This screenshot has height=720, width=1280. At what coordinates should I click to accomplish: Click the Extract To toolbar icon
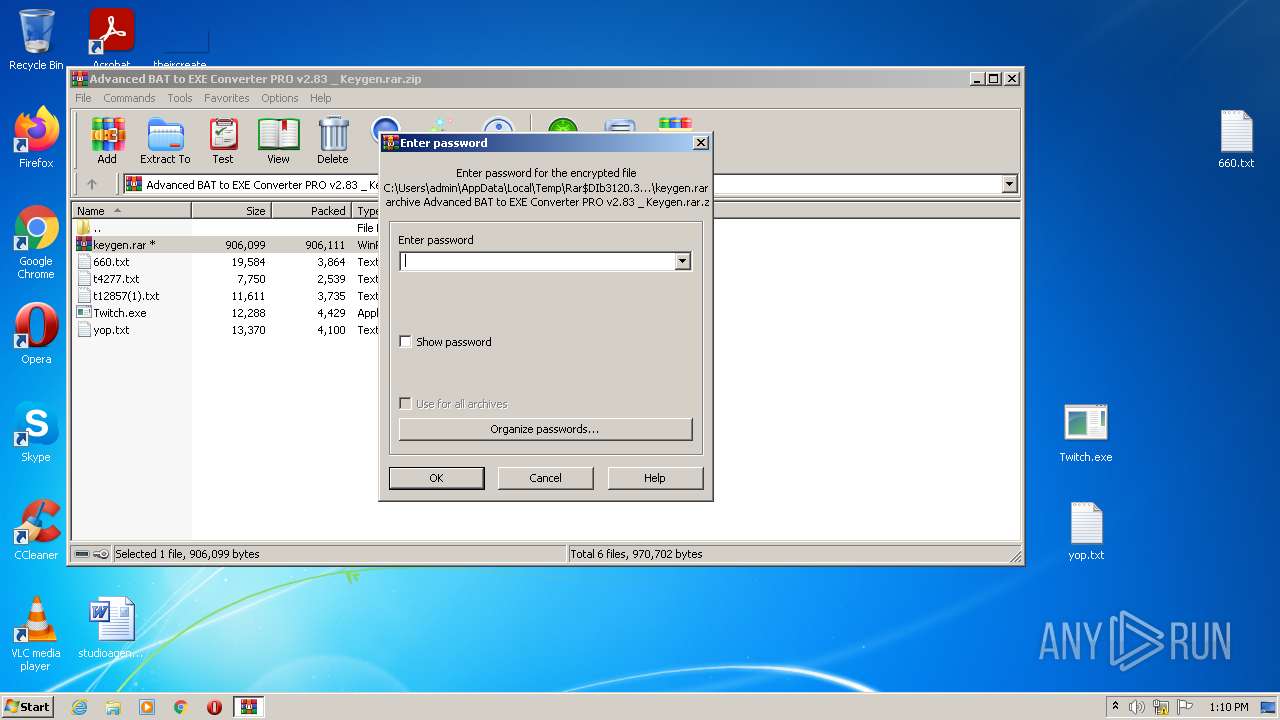(165, 141)
